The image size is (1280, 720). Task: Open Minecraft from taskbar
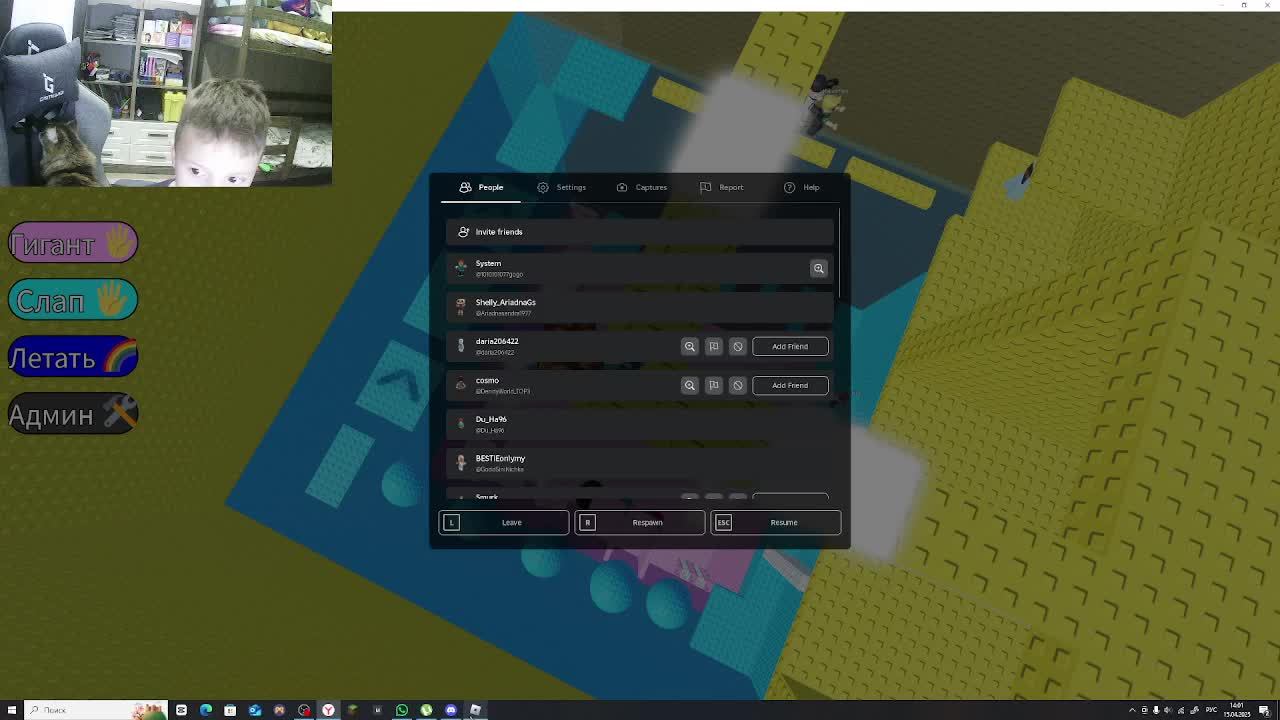pyautogui.click(x=352, y=710)
